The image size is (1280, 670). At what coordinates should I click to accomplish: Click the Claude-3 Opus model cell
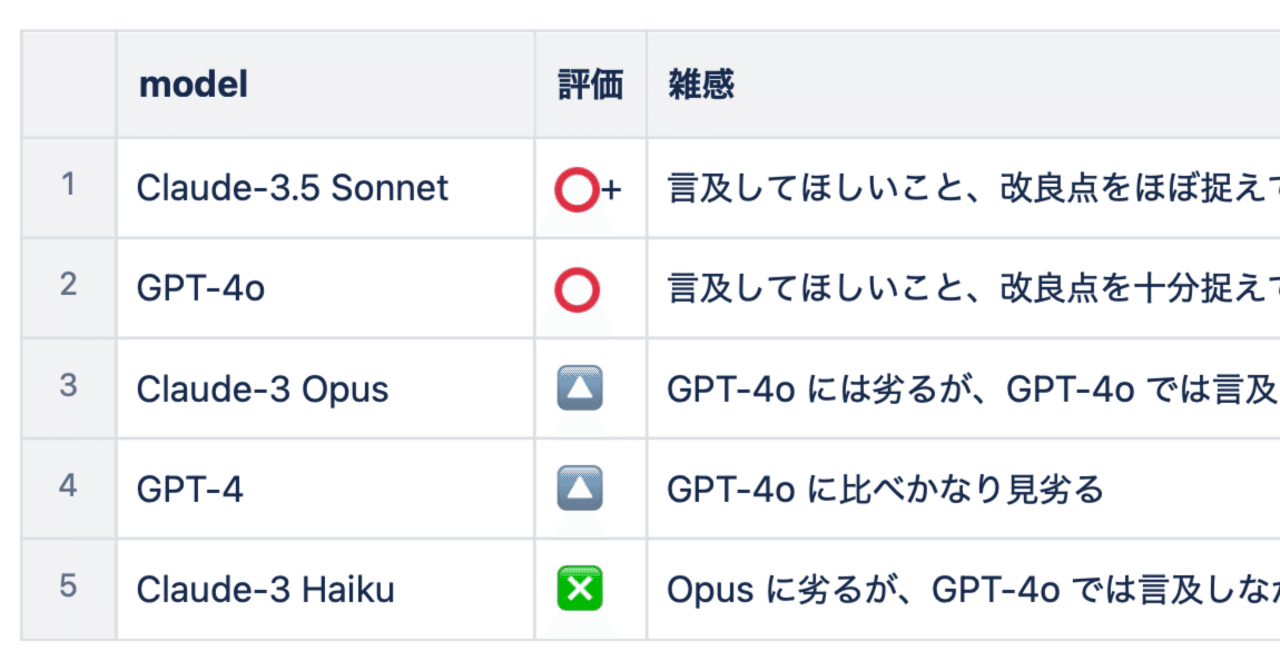coord(325,388)
